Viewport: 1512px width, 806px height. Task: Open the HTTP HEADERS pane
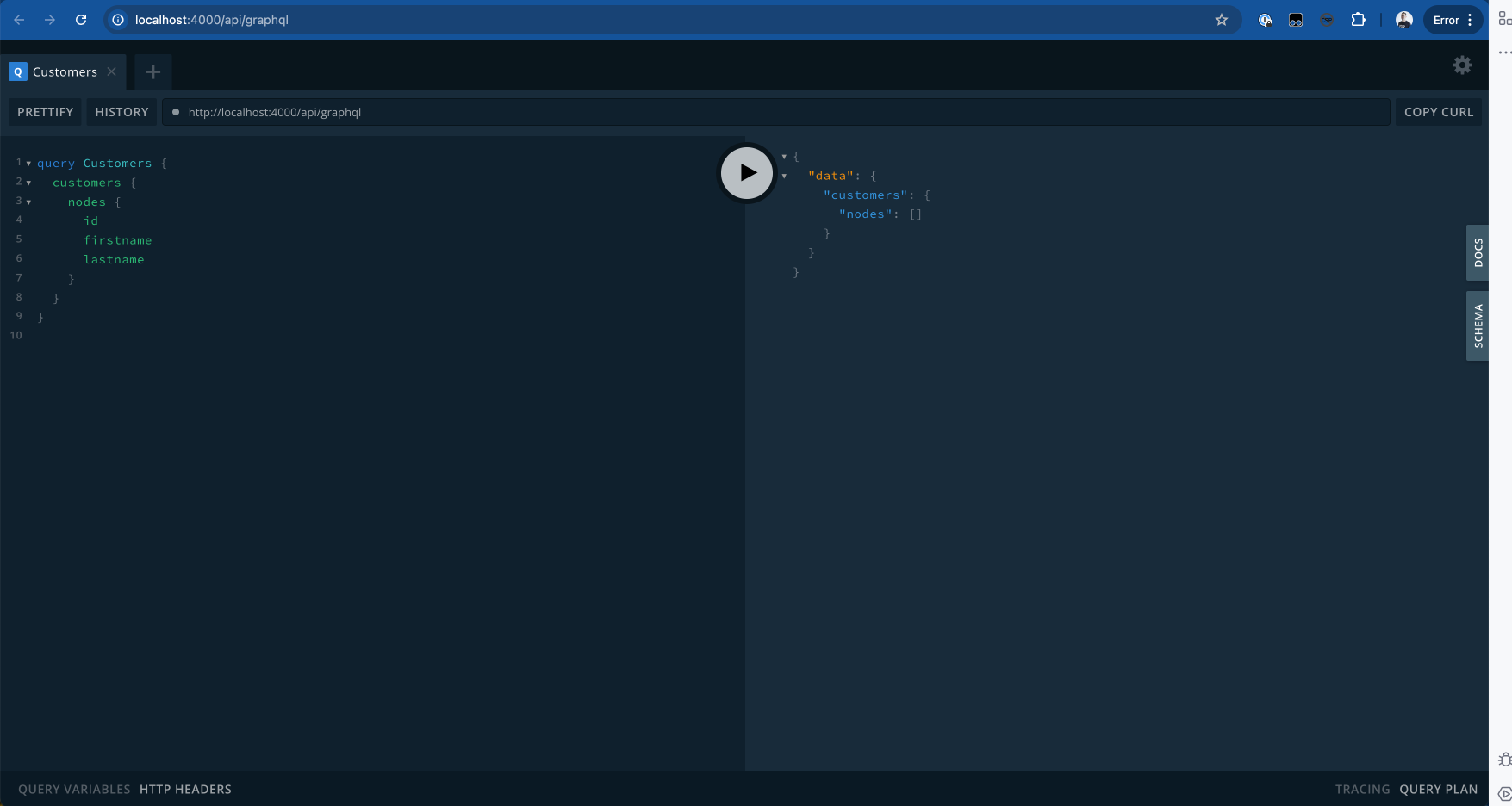185,789
